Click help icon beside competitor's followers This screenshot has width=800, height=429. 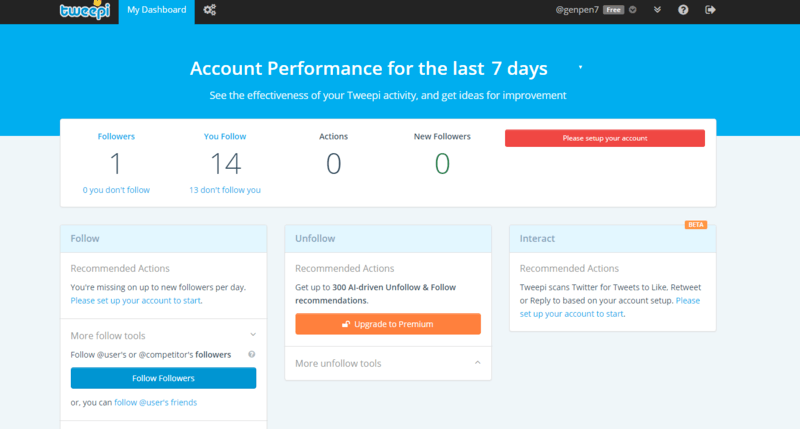251,354
